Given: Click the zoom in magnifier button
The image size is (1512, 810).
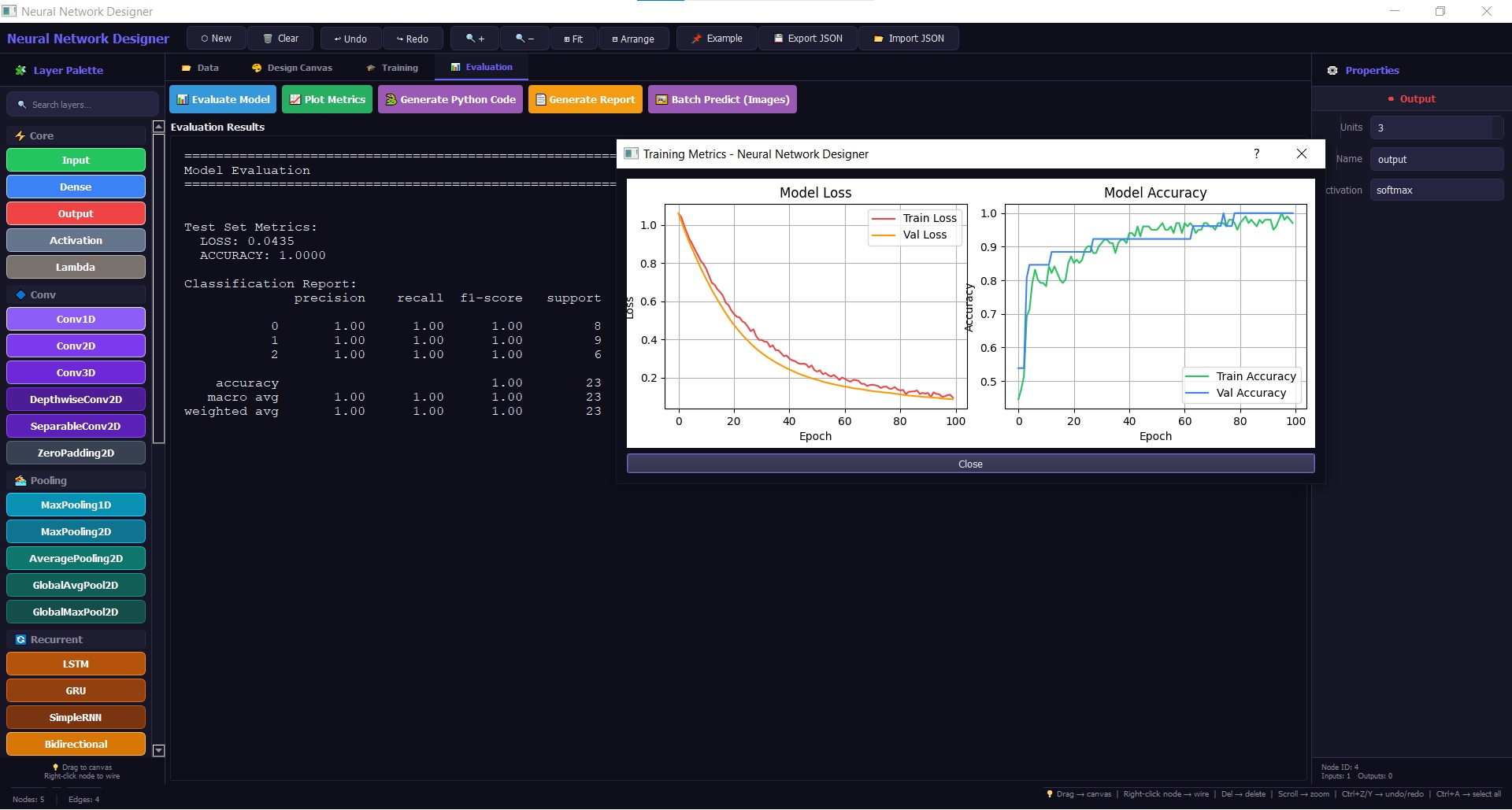Looking at the screenshot, I should (475, 39).
